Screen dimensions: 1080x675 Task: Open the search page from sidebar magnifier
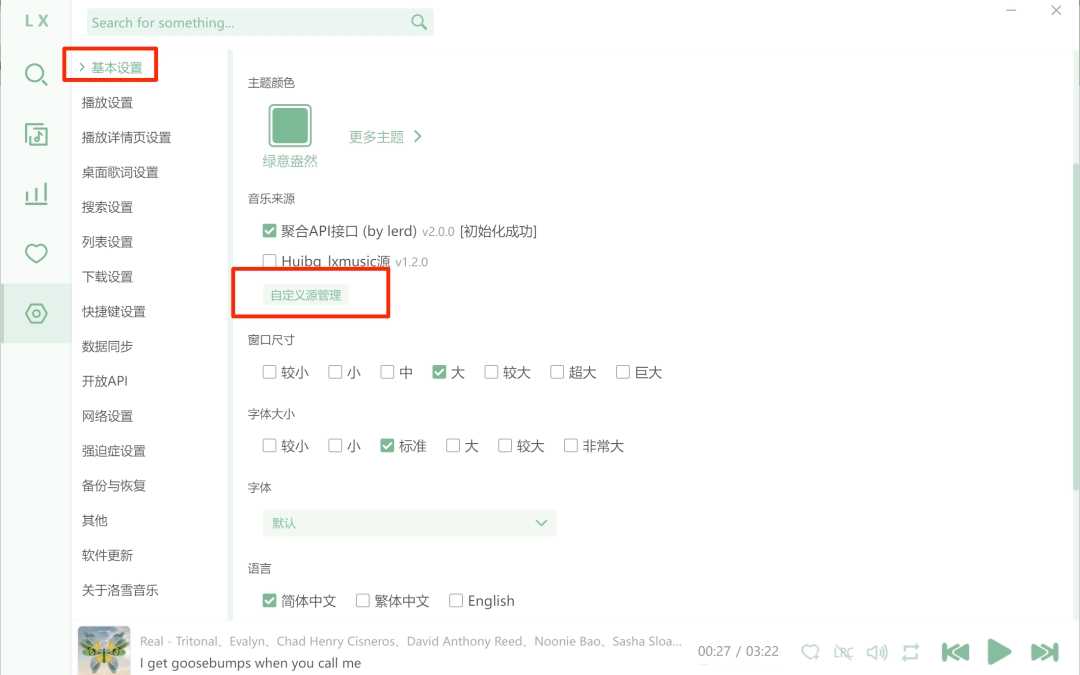(x=36, y=74)
